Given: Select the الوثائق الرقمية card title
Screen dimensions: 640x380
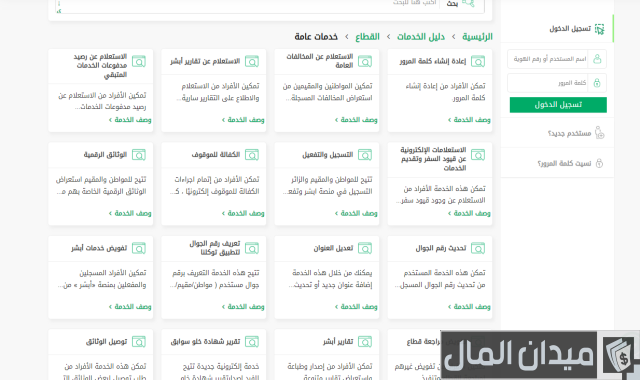Looking at the screenshot, I should click(105, 155).
